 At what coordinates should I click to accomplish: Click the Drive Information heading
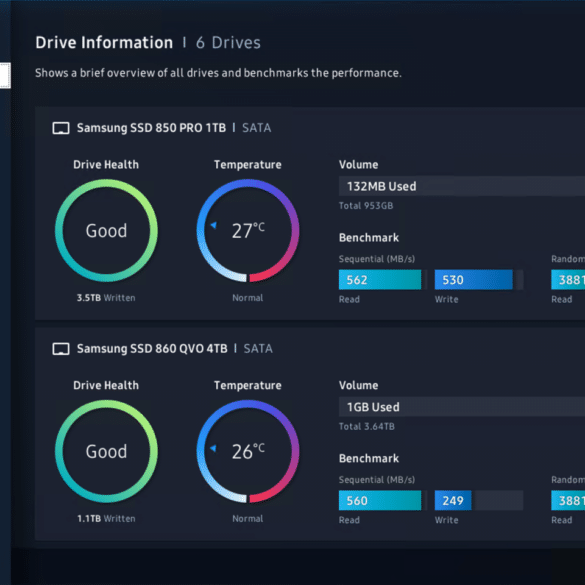click(x=104, y=43)
